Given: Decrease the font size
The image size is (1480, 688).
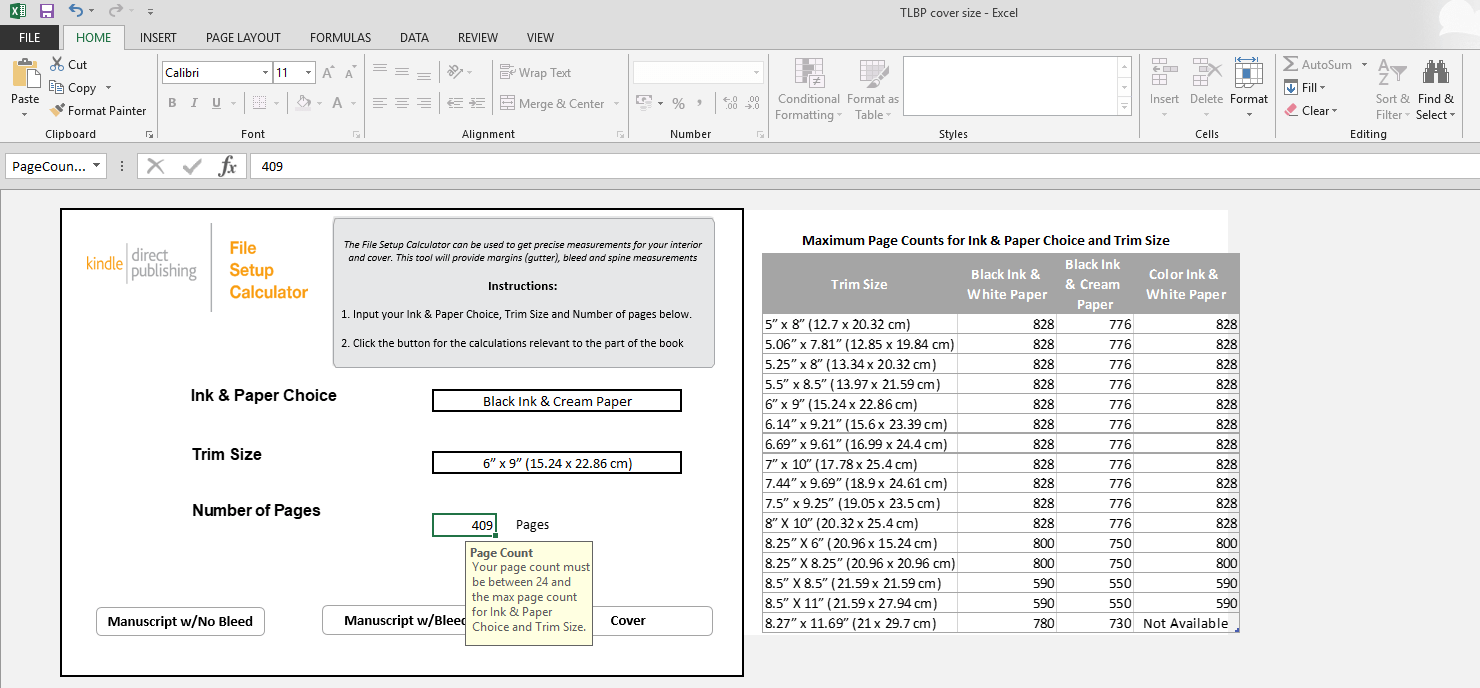Looking at the screenshot, I should (350, 73).
